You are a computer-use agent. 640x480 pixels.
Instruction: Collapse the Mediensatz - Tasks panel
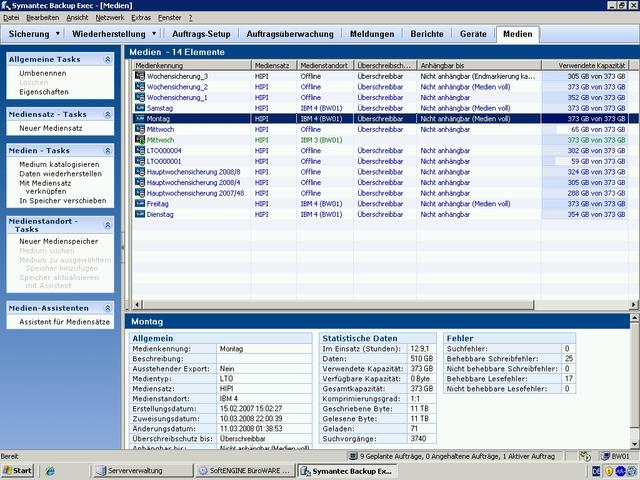(108, 115)
